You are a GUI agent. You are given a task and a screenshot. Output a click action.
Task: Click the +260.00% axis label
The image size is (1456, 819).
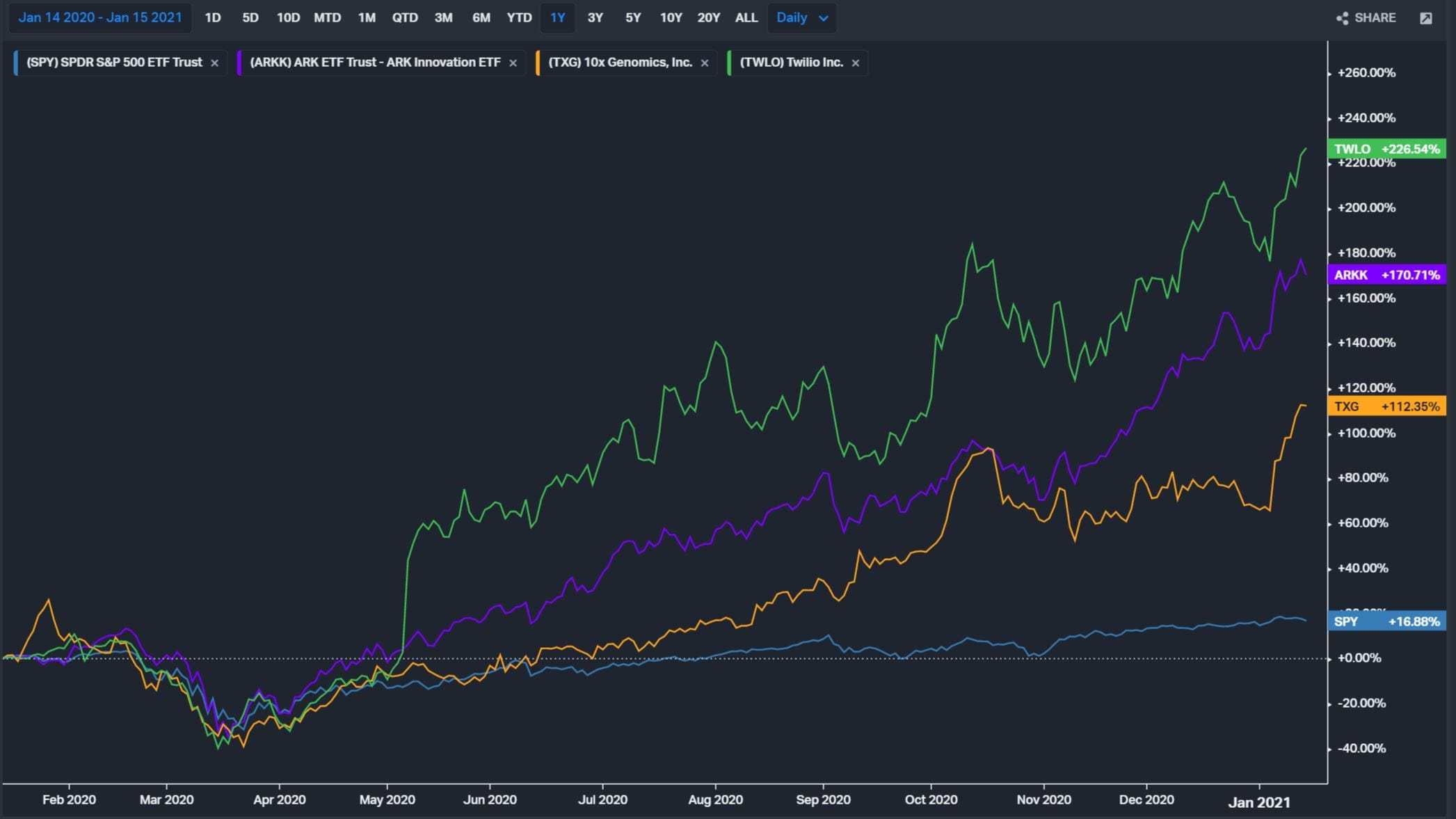1366,73
